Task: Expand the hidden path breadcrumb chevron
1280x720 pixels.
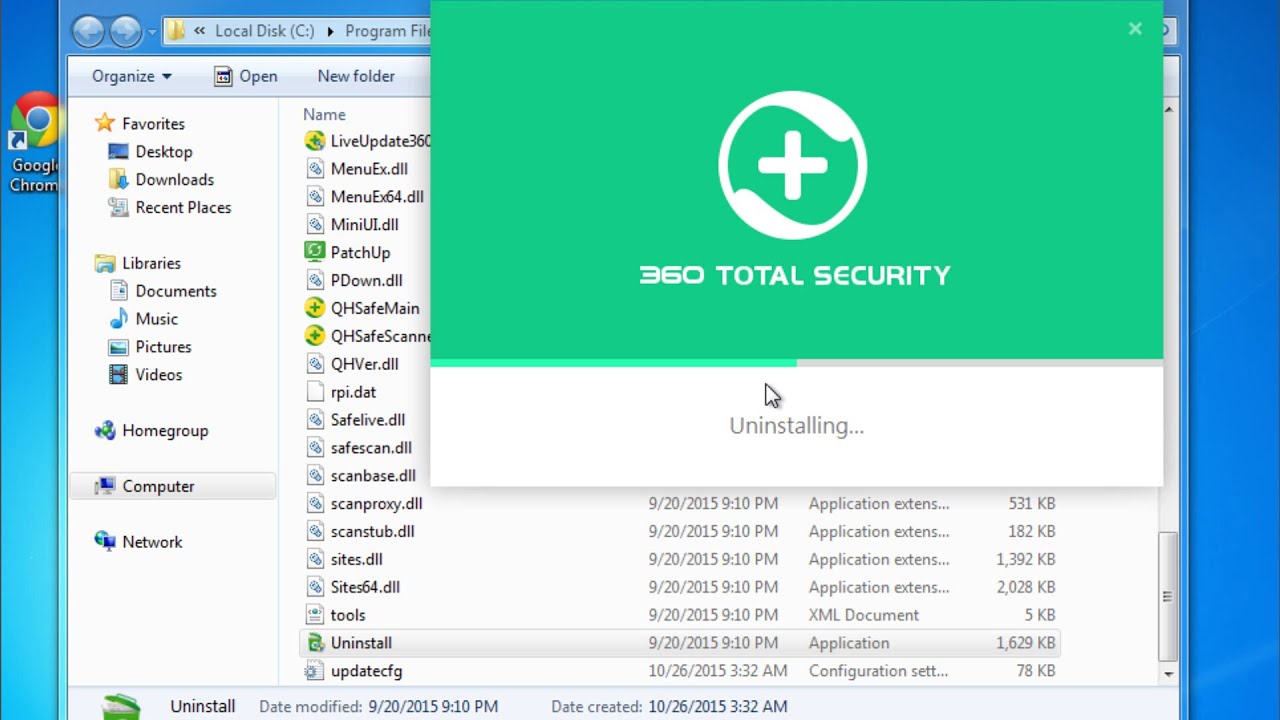Action: tap(200, 31)
